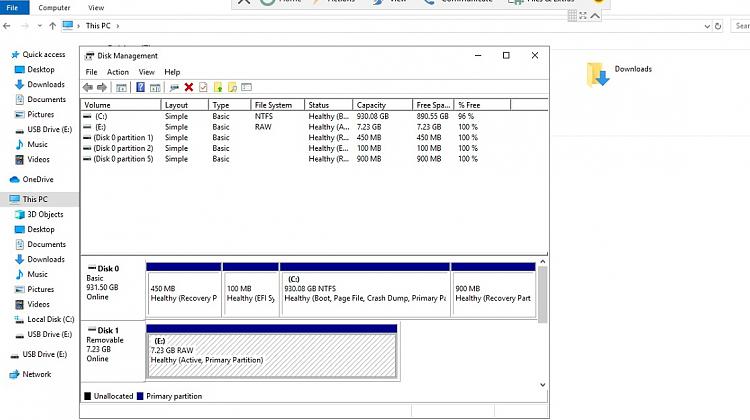
Task: Click the grid icon on remote session toolbar
Action: 572,16
